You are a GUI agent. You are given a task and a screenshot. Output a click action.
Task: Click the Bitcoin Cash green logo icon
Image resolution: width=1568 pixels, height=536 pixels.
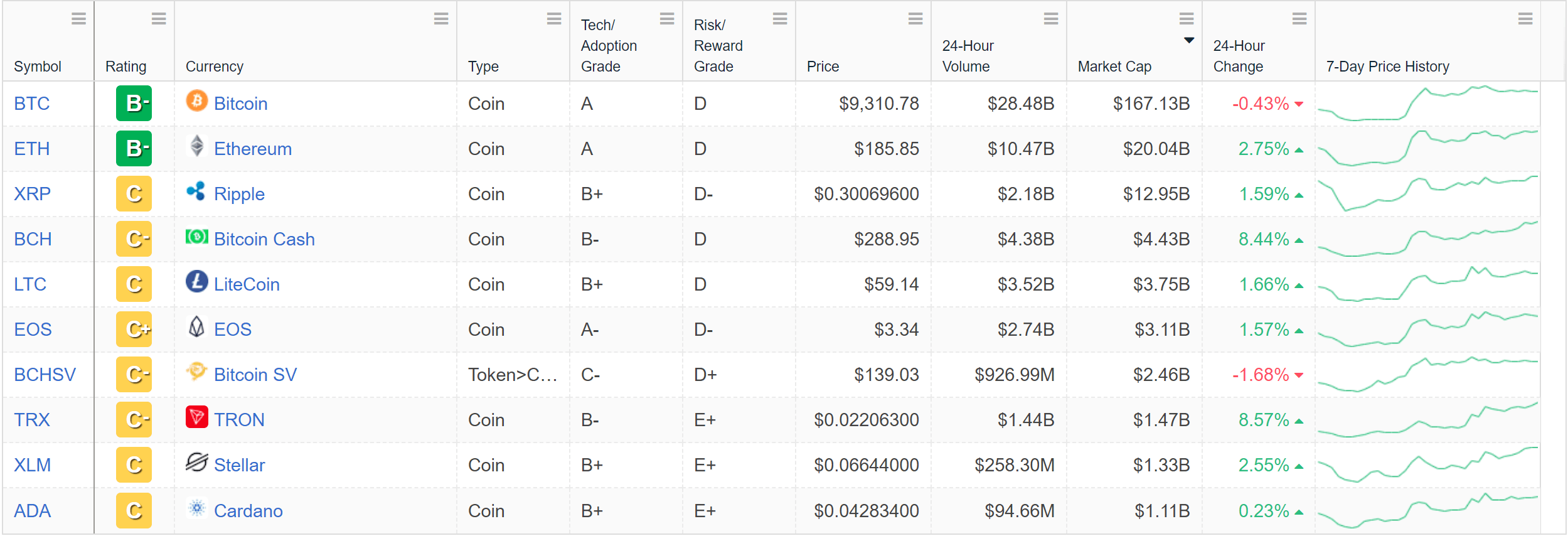[196, 237]
